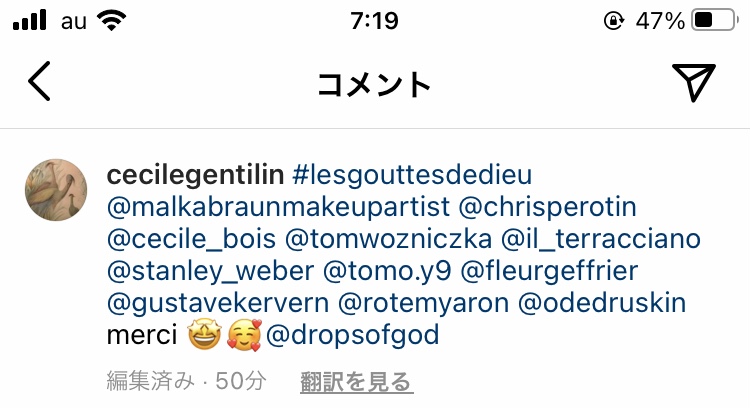The height and width of the screenshot is (408, 750).
Task: Open the @malkabraunmakeupartist mention
Action: pyautogui.click(x=278, y=207)
